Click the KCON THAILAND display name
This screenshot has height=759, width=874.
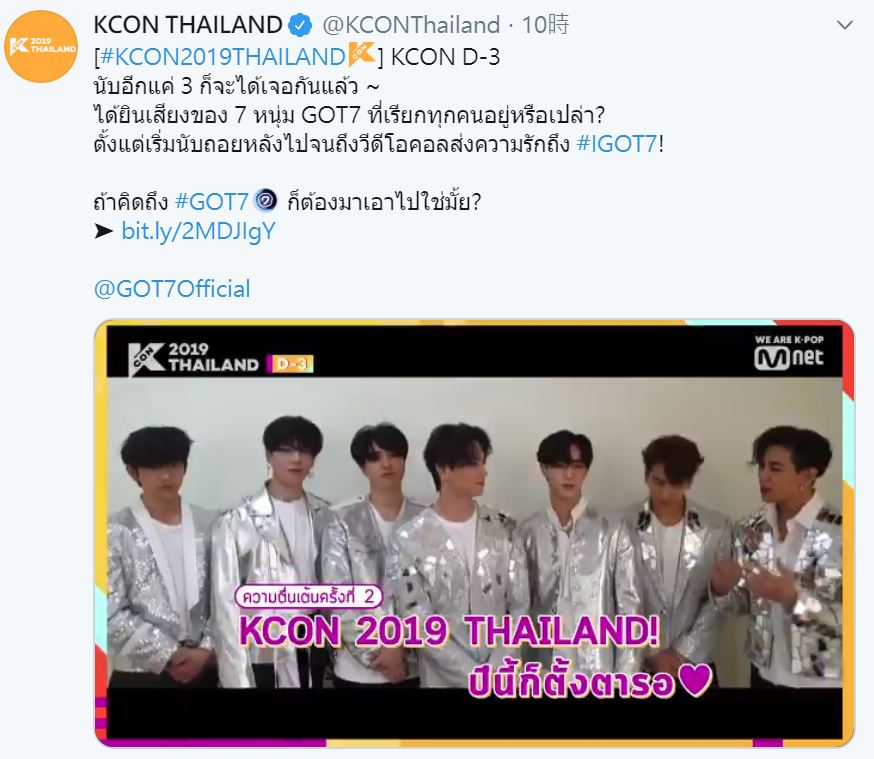(188, 25)
